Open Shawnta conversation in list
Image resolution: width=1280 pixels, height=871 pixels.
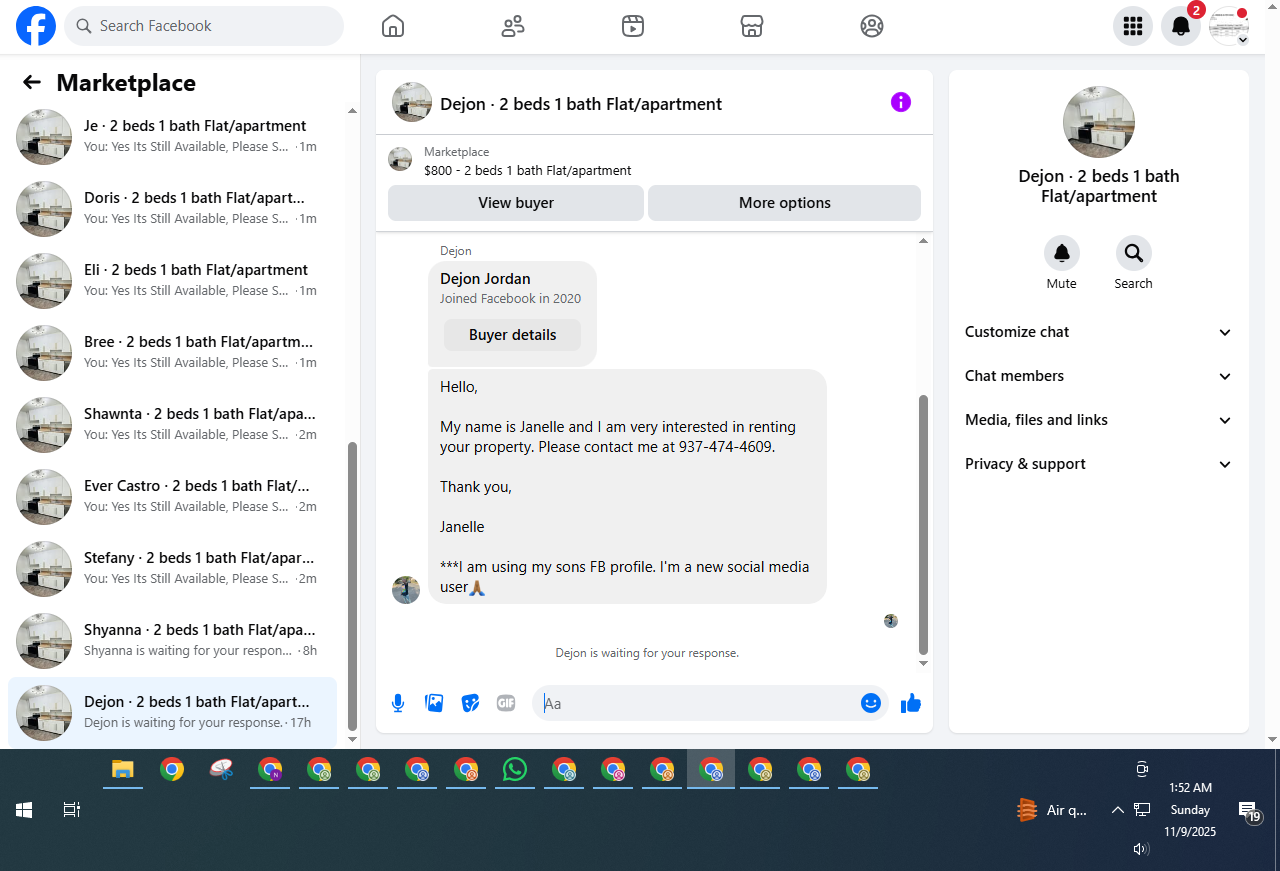[x=172, y=425]
